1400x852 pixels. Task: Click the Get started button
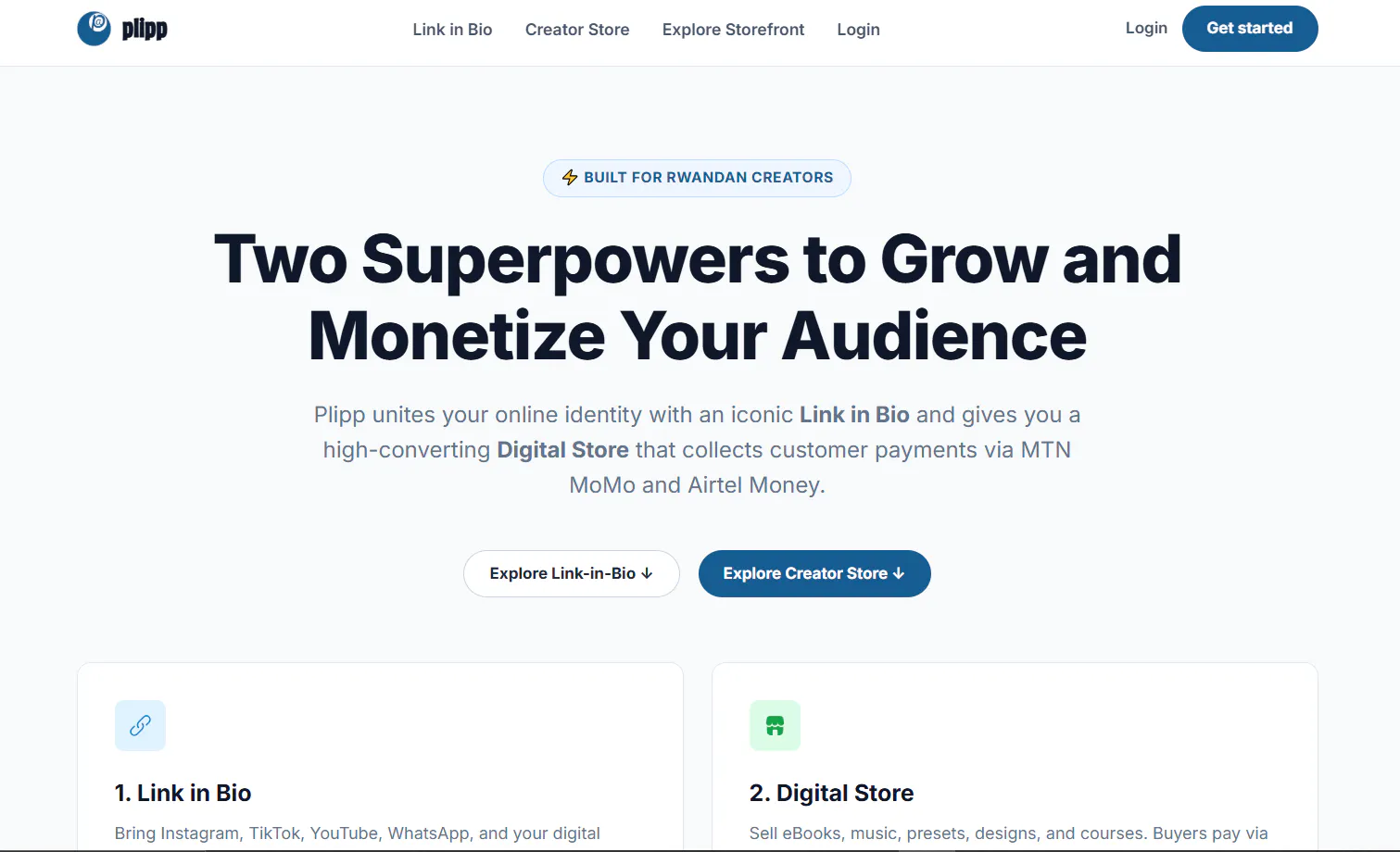click(x=1250, y=29)
